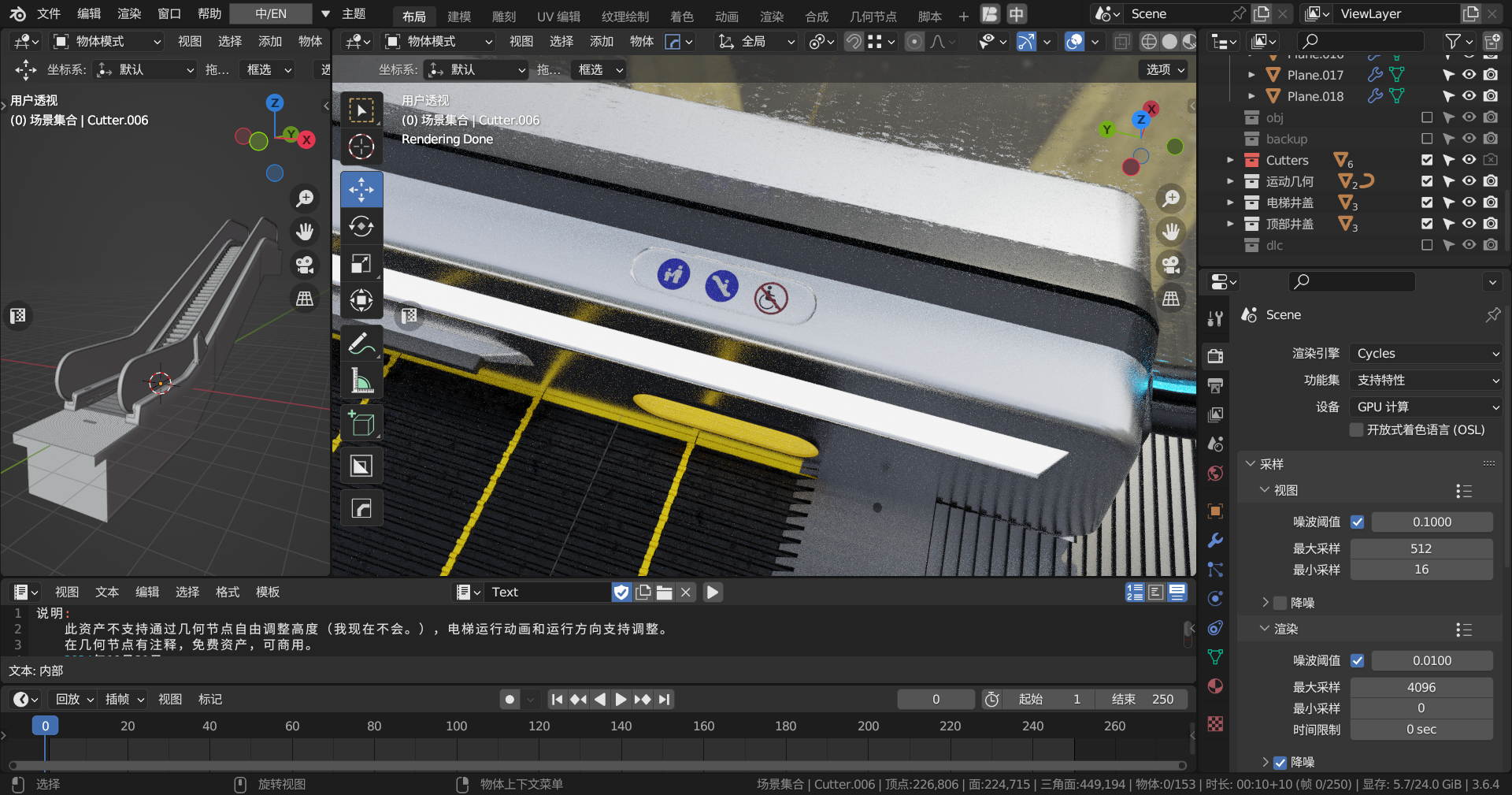Click the end frame 250 field
The width and height of the screenshot is (1512, 795).
tap(1142, 699)
